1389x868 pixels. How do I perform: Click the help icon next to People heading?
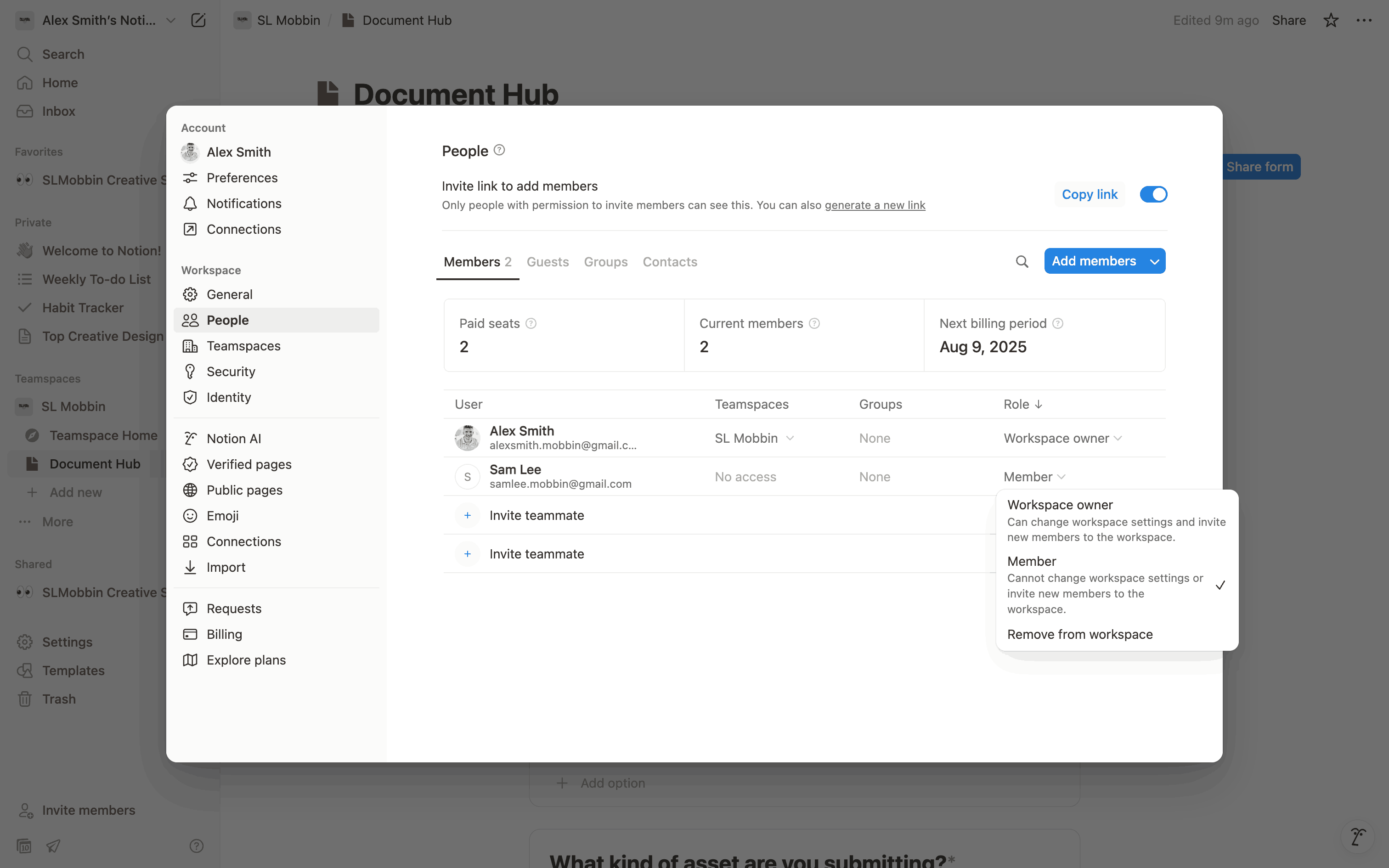(499, 151)
